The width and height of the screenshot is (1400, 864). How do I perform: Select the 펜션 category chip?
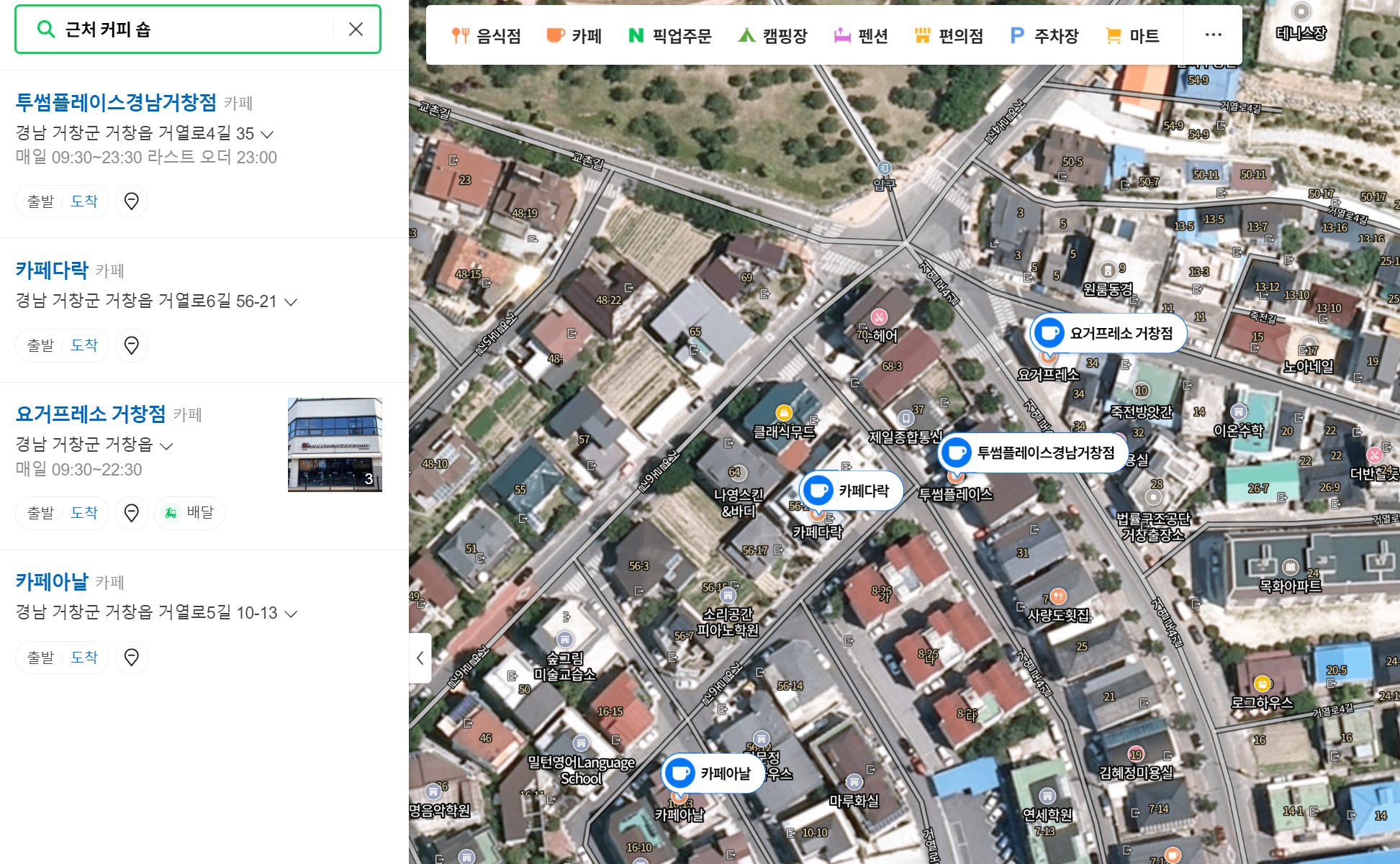tap(861, 35)
